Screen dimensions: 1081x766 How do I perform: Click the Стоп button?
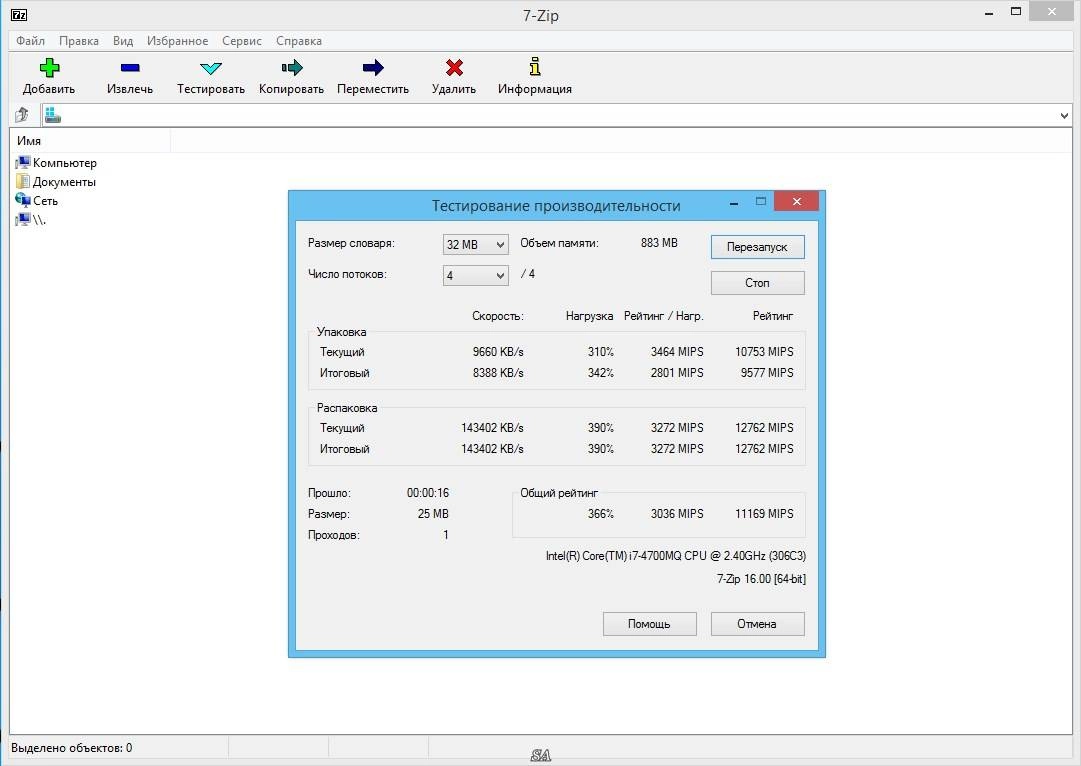coord(757,283)
